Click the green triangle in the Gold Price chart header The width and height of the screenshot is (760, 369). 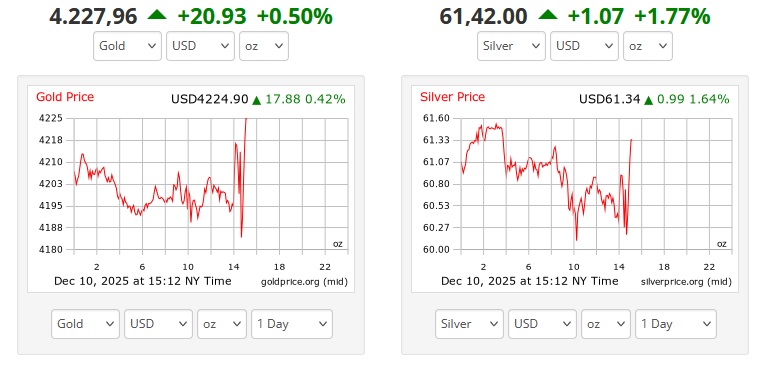pyautogui.click(x=257, y=100)
